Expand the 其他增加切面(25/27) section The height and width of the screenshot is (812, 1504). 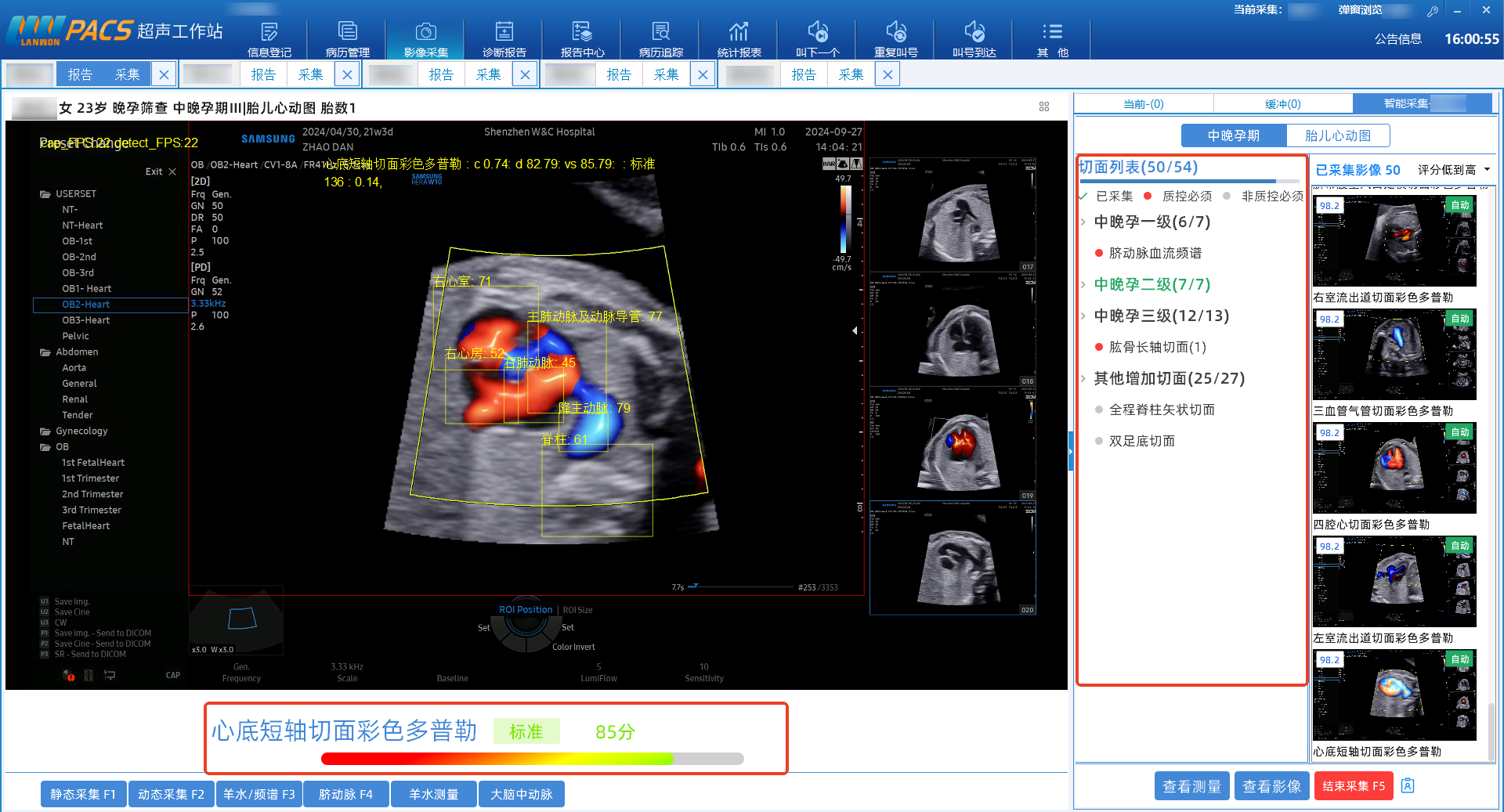(x=1169, y=378)
